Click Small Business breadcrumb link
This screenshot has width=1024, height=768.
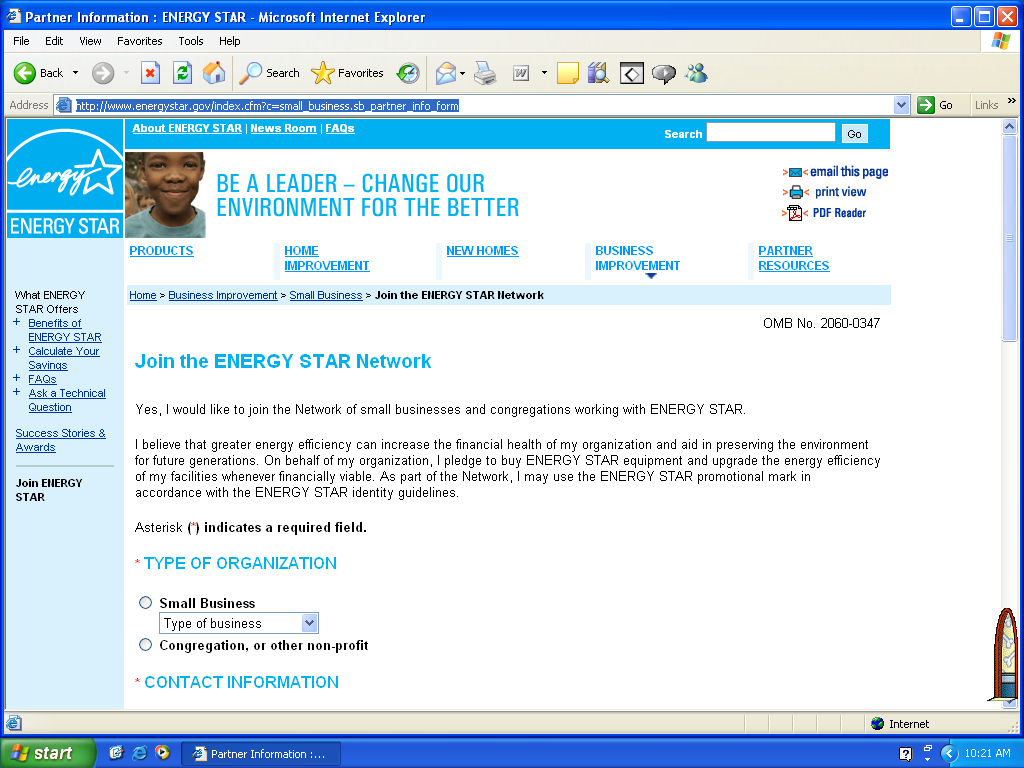(x=325, y=295)
